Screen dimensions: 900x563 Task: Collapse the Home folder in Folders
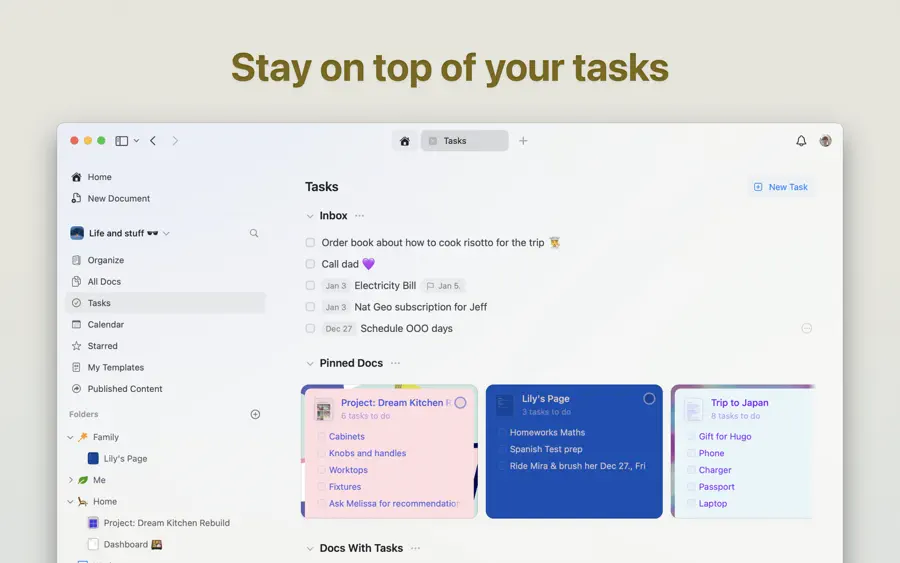click(x=70, y=502)
